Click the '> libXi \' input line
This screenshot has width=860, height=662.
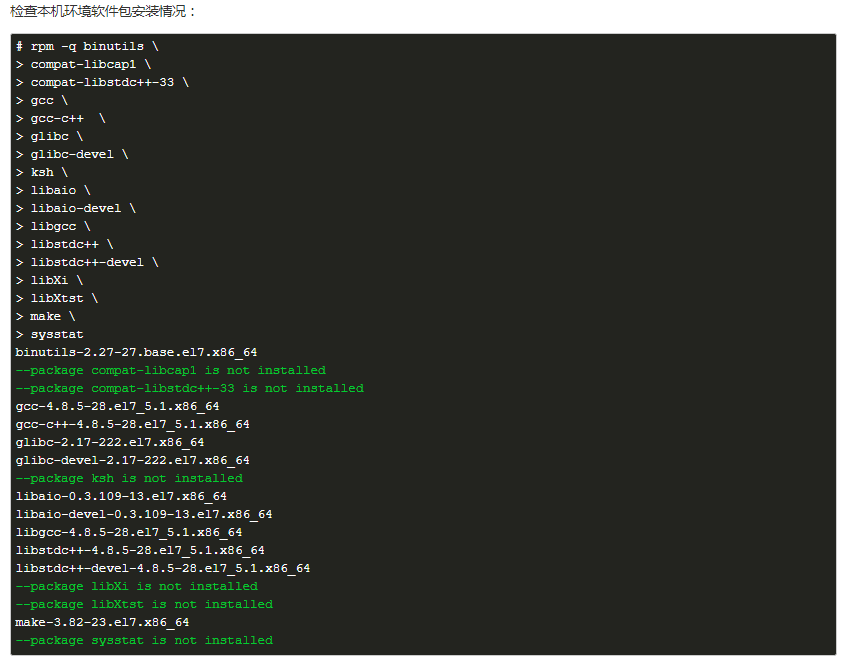(49, 281)
